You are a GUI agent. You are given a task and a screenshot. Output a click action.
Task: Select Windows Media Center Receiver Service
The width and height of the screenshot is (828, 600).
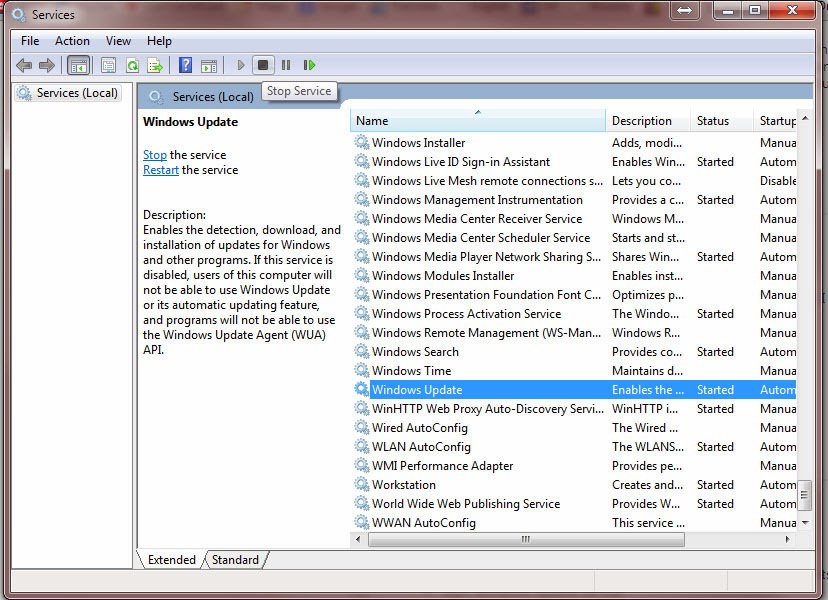tap(574, 219)
